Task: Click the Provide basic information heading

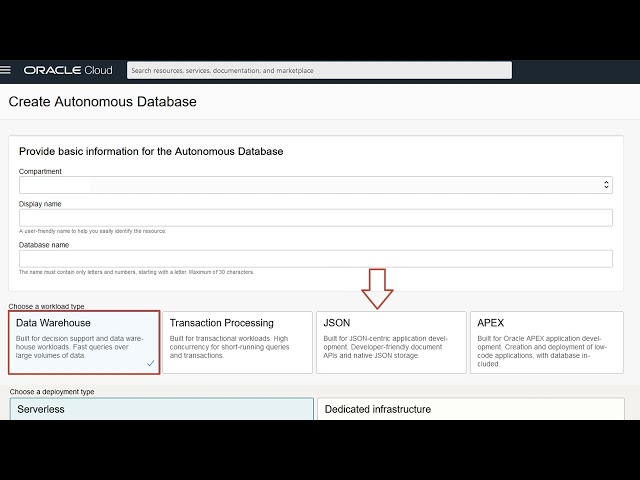Action: coord(151,151)
